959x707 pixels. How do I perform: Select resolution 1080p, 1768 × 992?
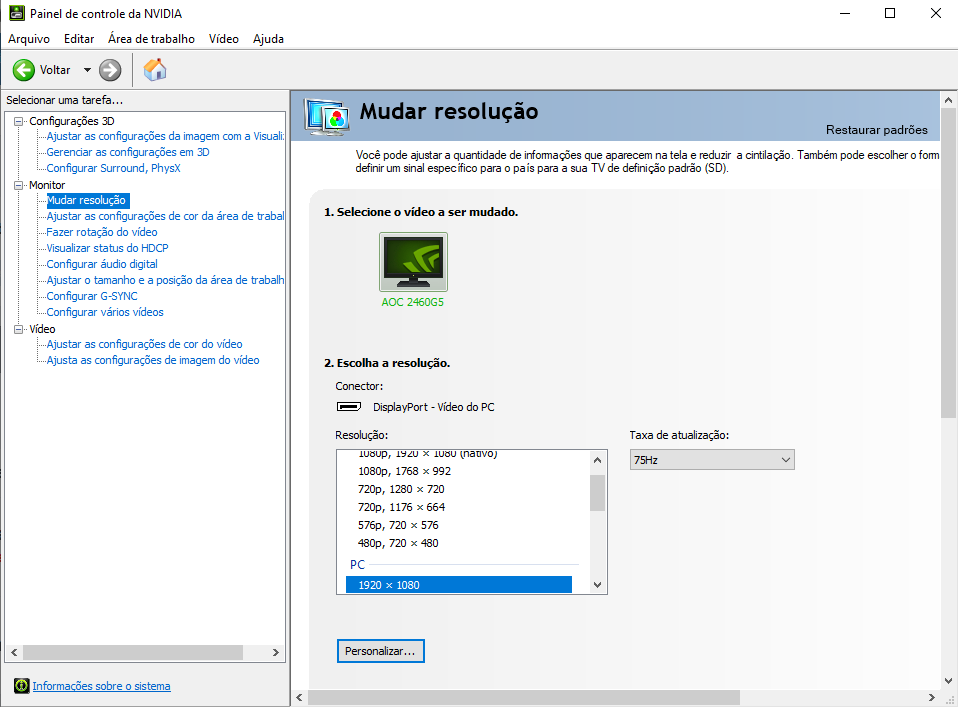point(404,471)
